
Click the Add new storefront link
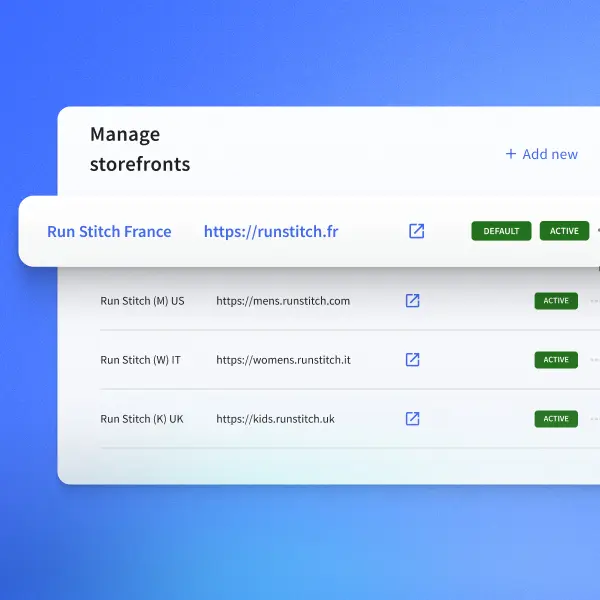(541, 154)
